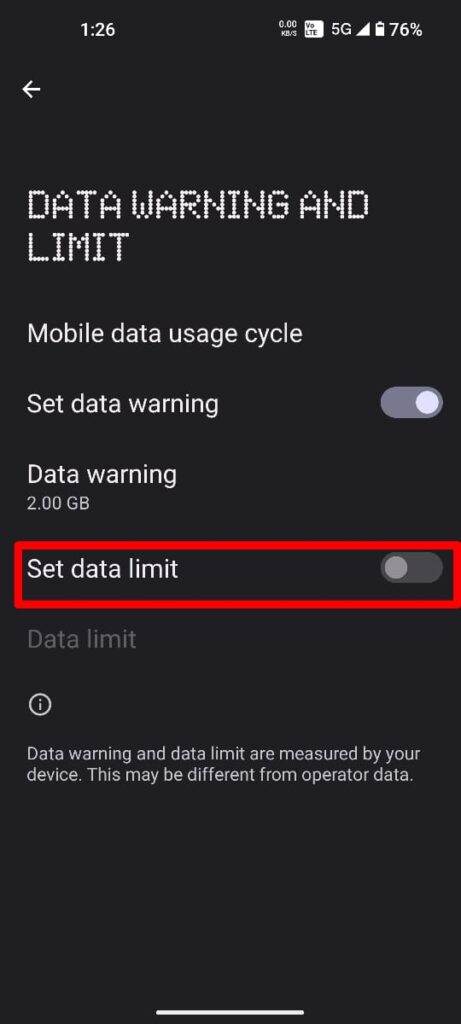Turn off the Set data warning switch

coord(411,403)
